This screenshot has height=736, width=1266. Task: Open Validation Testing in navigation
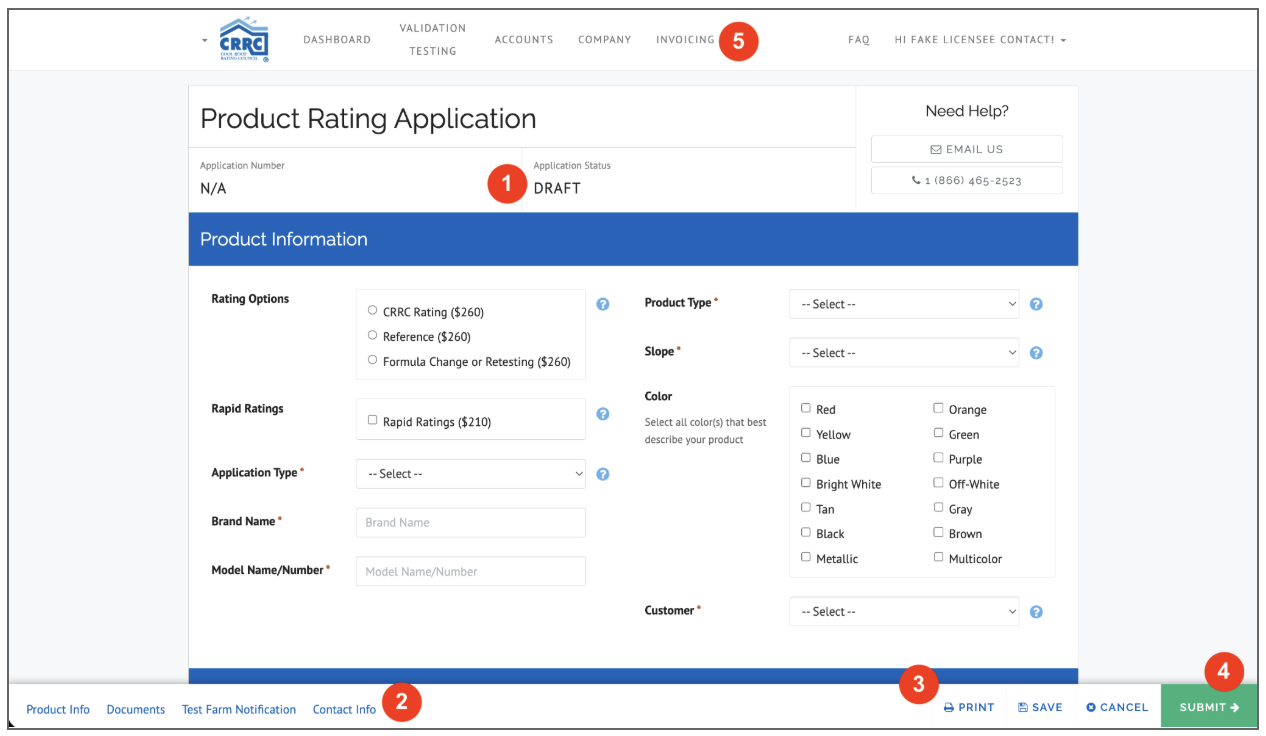pos(433,40)
